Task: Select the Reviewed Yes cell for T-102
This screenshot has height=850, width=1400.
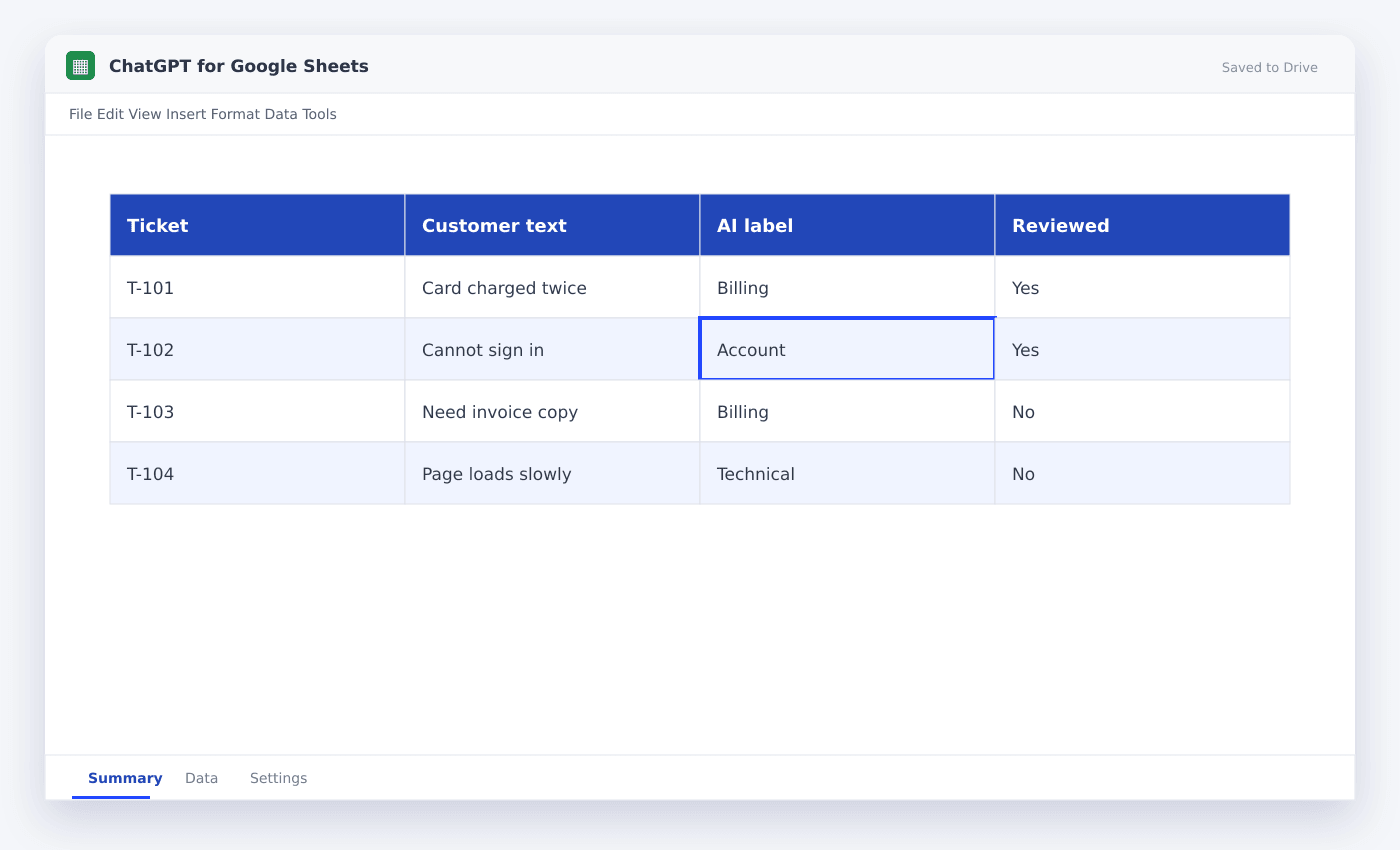Action: (1143, 349)
